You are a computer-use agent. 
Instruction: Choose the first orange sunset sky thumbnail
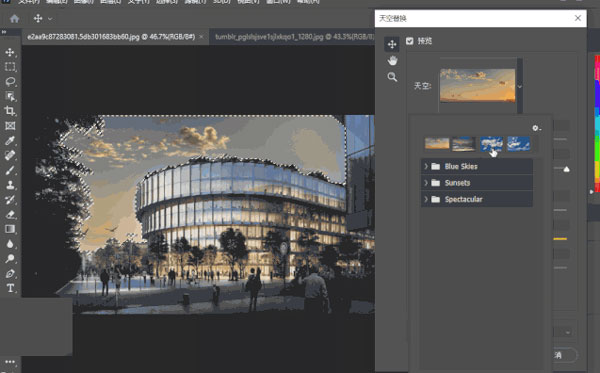(x=437, y=143)
